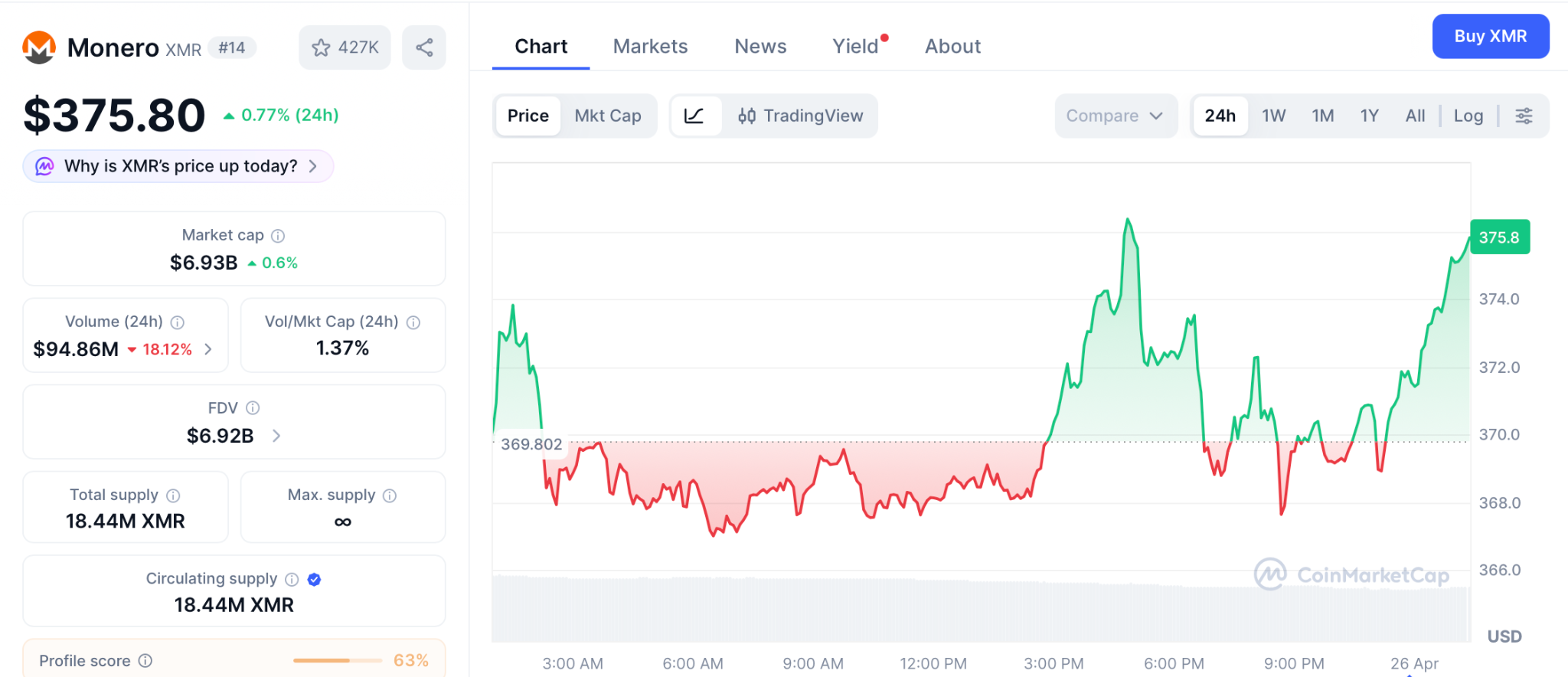1568x677 pixels.
Task: Select the 1W time range
Action: coord(1273,116)
